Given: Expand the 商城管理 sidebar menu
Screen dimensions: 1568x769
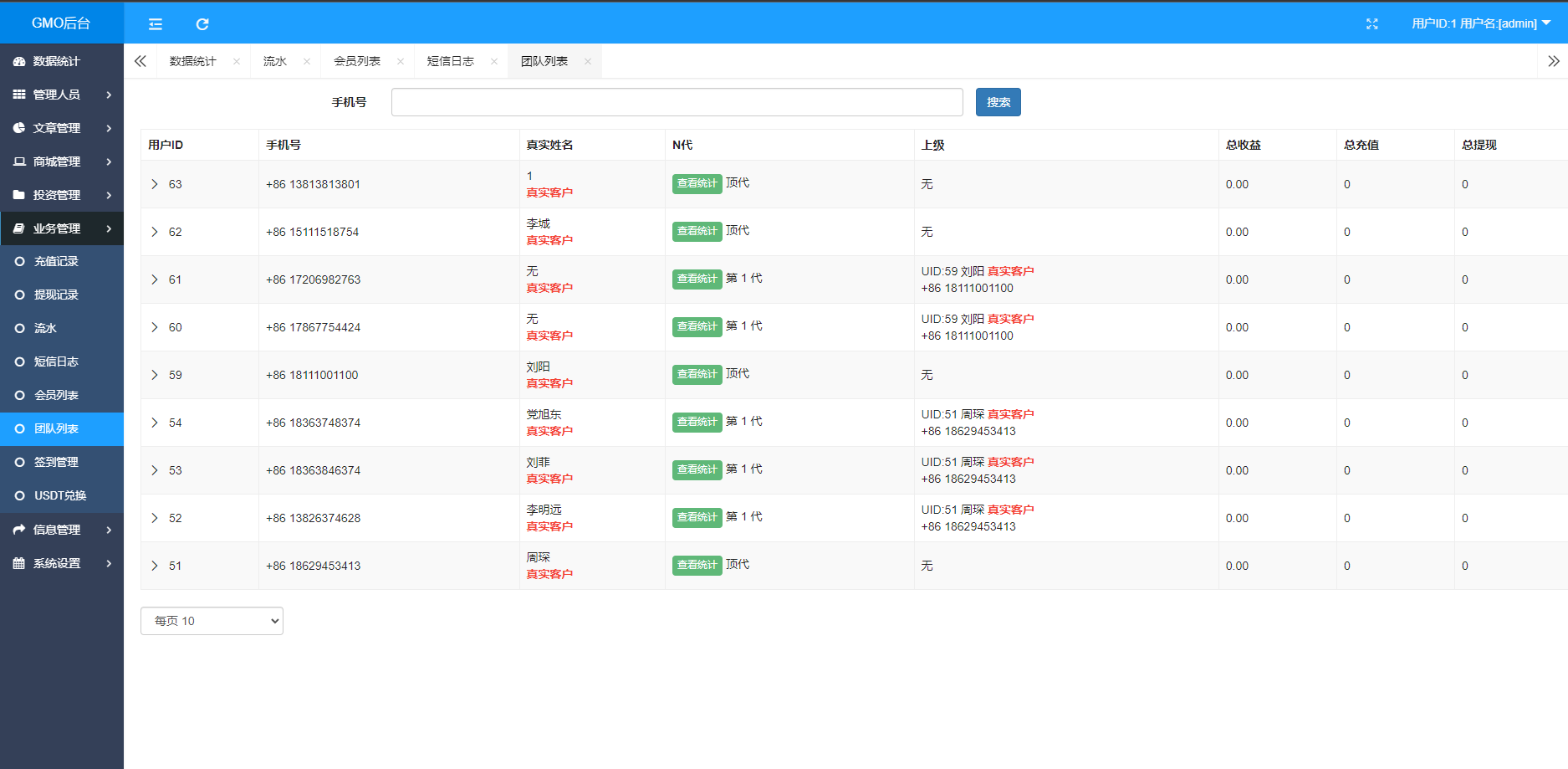Looking at the screenshot, I should tap(62, 161).
